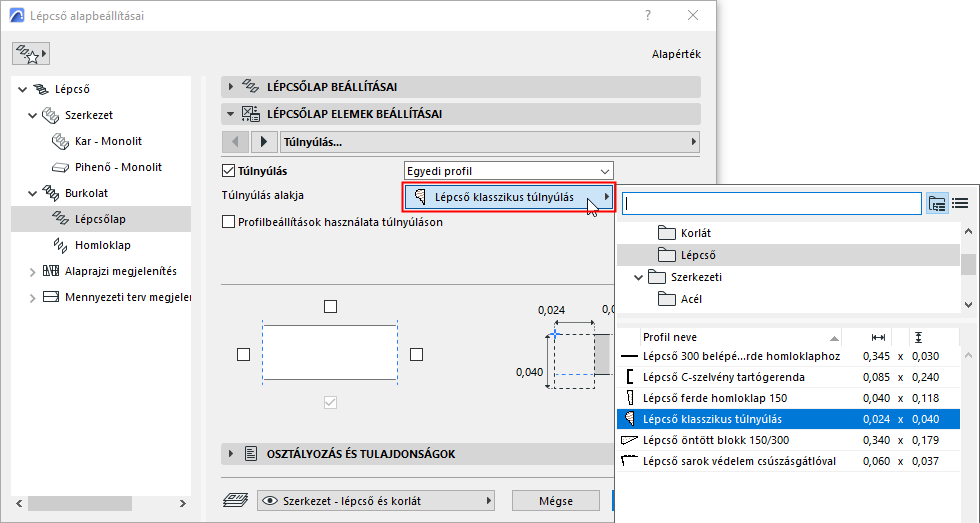980x523 pixels.
Task: Click the Osztályozás és tulajdonságok panel icon
Action: tap(251, 454)
